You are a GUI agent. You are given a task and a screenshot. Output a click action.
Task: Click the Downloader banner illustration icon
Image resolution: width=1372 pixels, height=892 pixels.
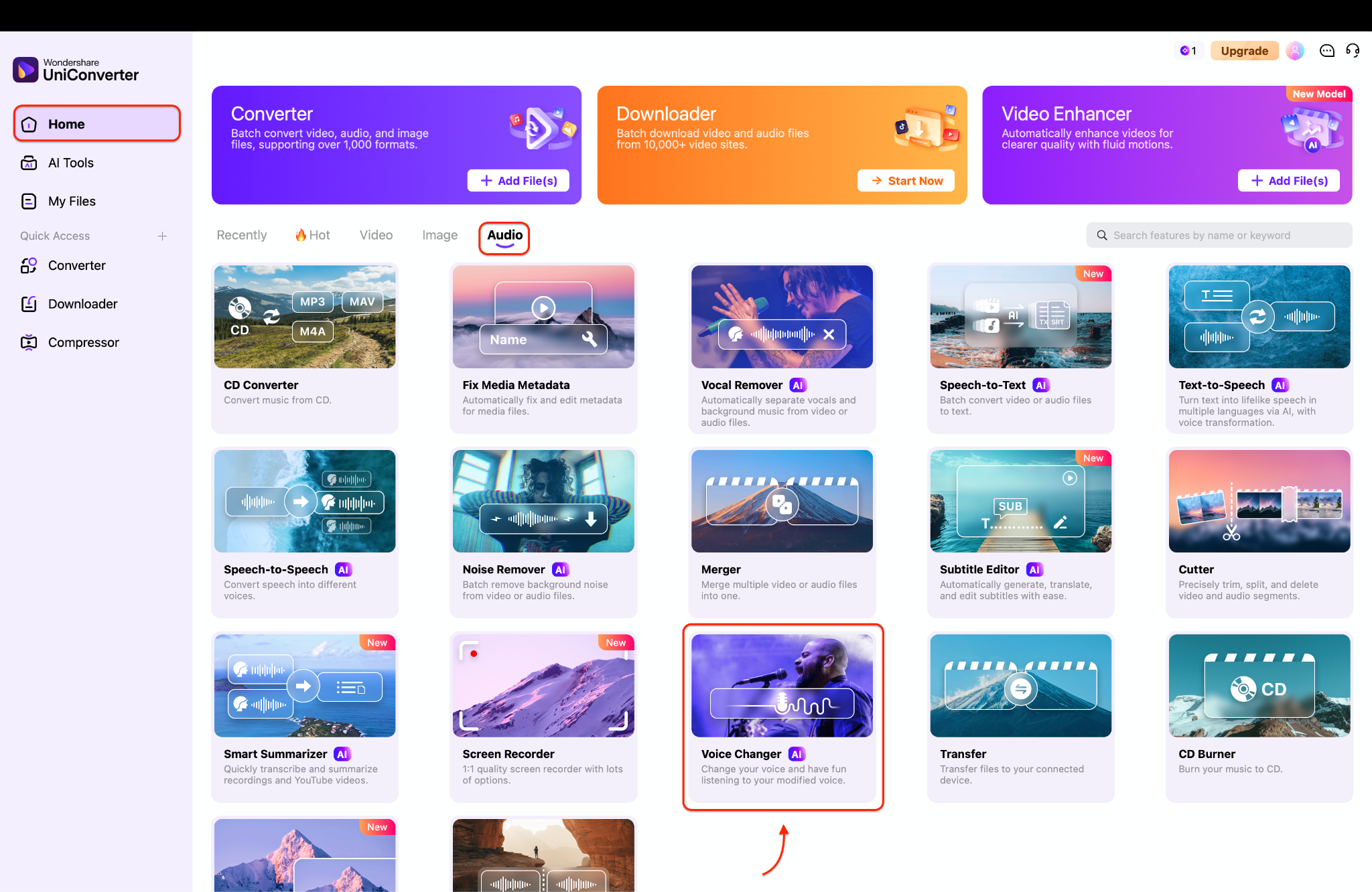(x=928, y=127)
